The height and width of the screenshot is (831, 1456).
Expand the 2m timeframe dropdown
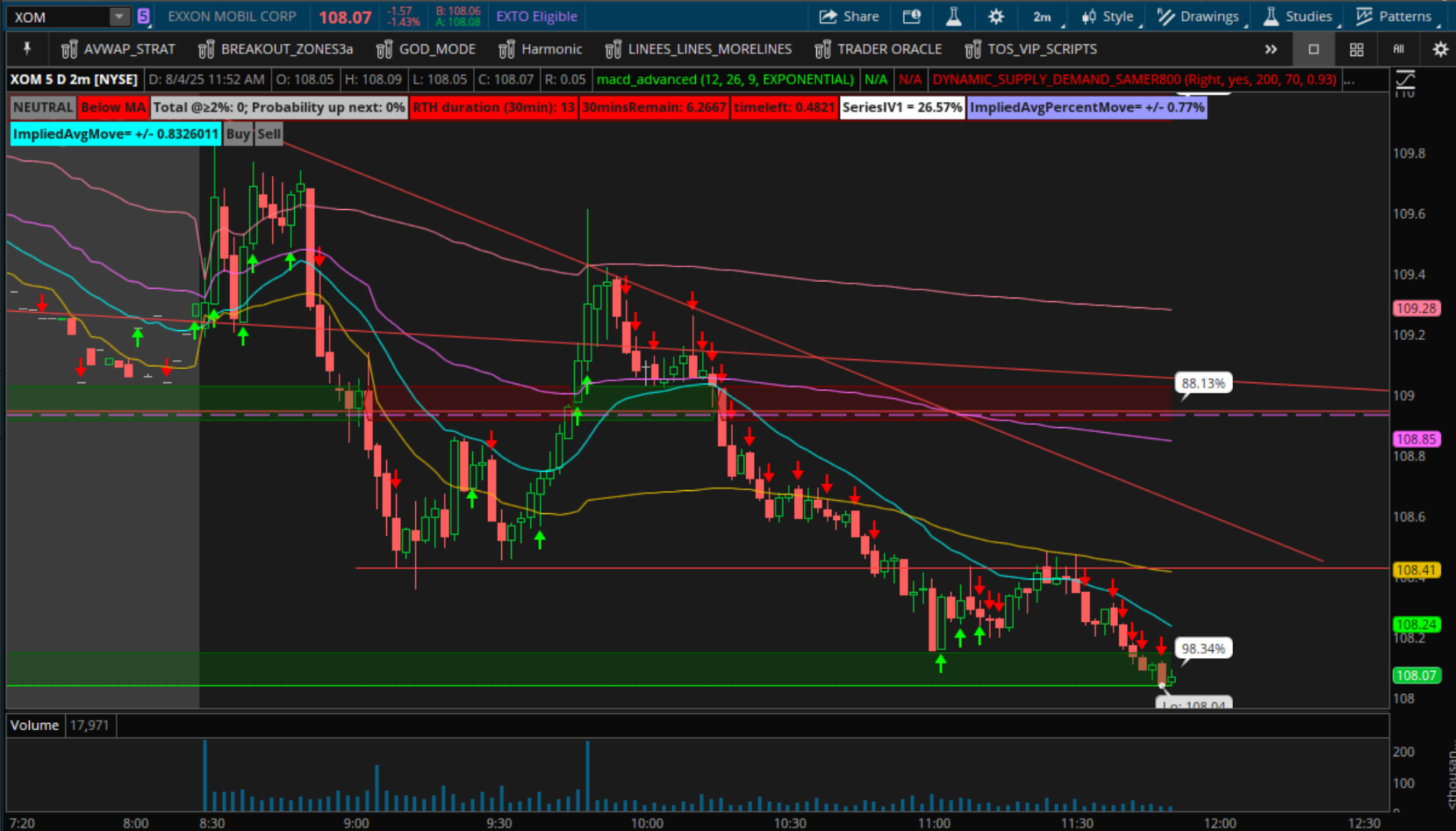pyautogui.click(x=1044, y=16)
